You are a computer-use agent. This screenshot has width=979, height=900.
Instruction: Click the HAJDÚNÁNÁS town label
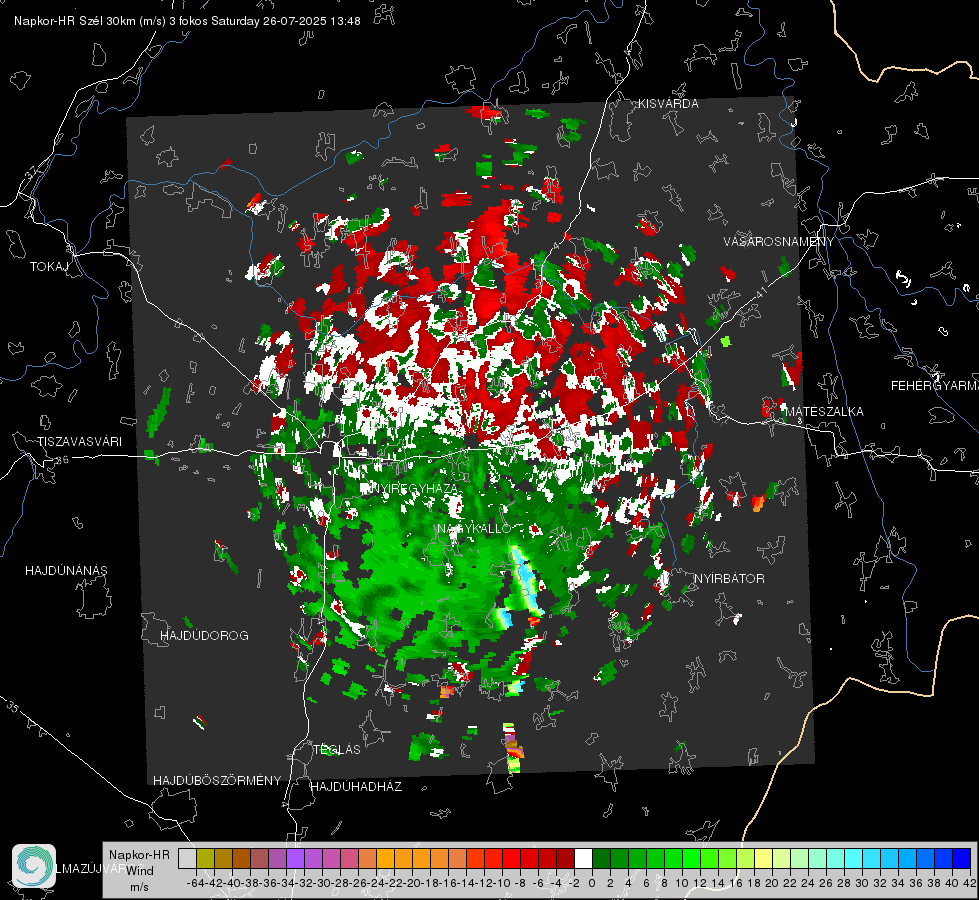tap(66, 570)
